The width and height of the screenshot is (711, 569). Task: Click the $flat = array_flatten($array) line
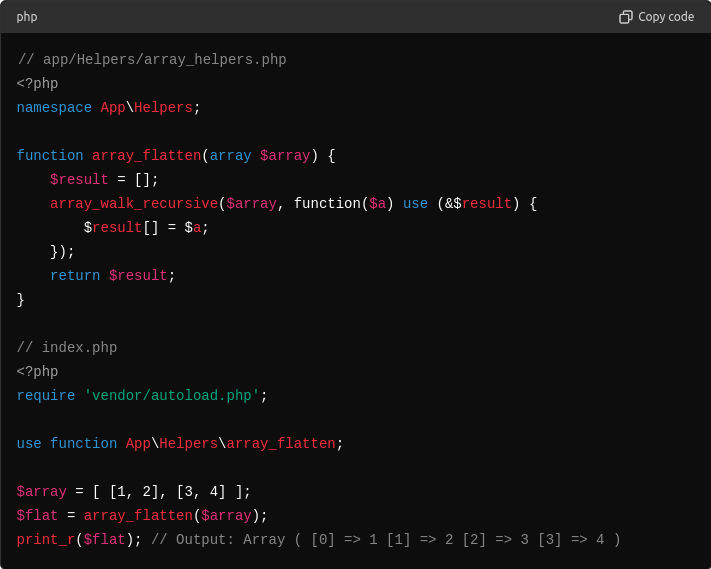click(142, 516)
